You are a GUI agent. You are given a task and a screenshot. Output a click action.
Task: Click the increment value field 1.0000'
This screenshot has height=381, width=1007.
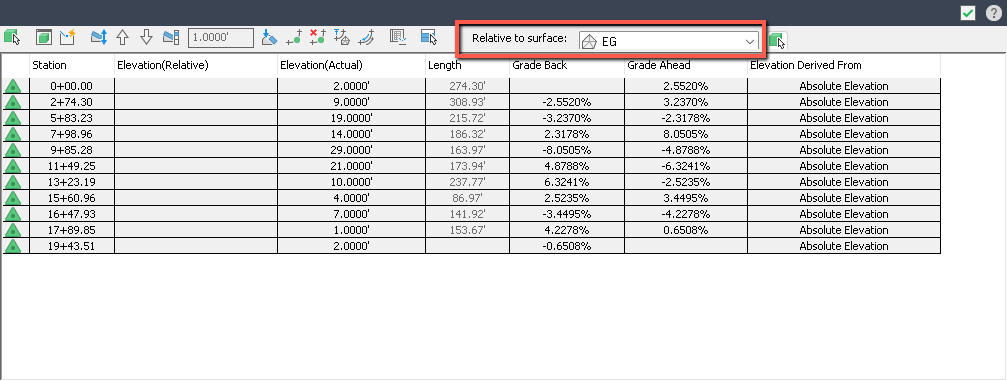pos(221,38)
